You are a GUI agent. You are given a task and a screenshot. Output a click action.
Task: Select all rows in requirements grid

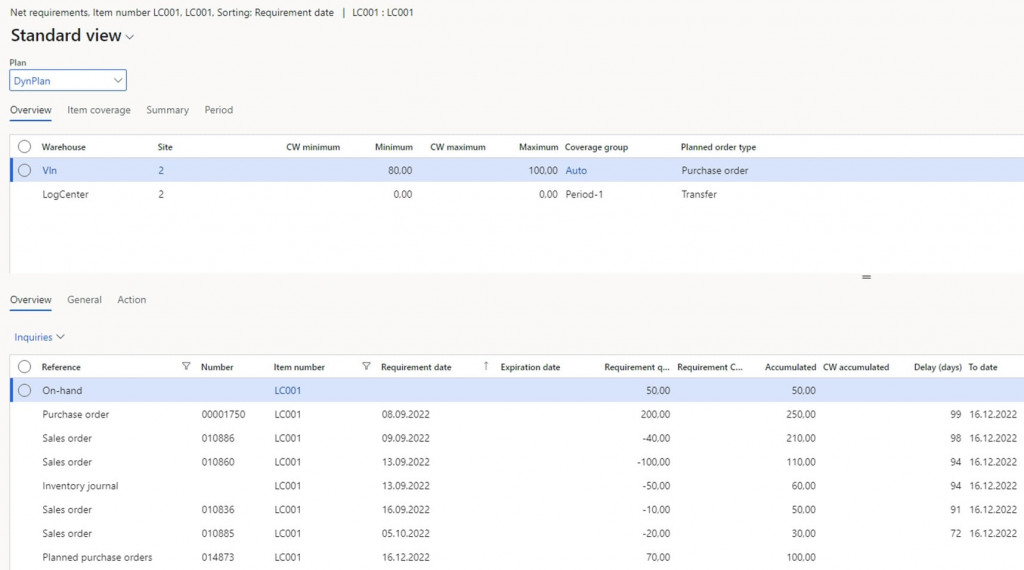coord(25,367)
